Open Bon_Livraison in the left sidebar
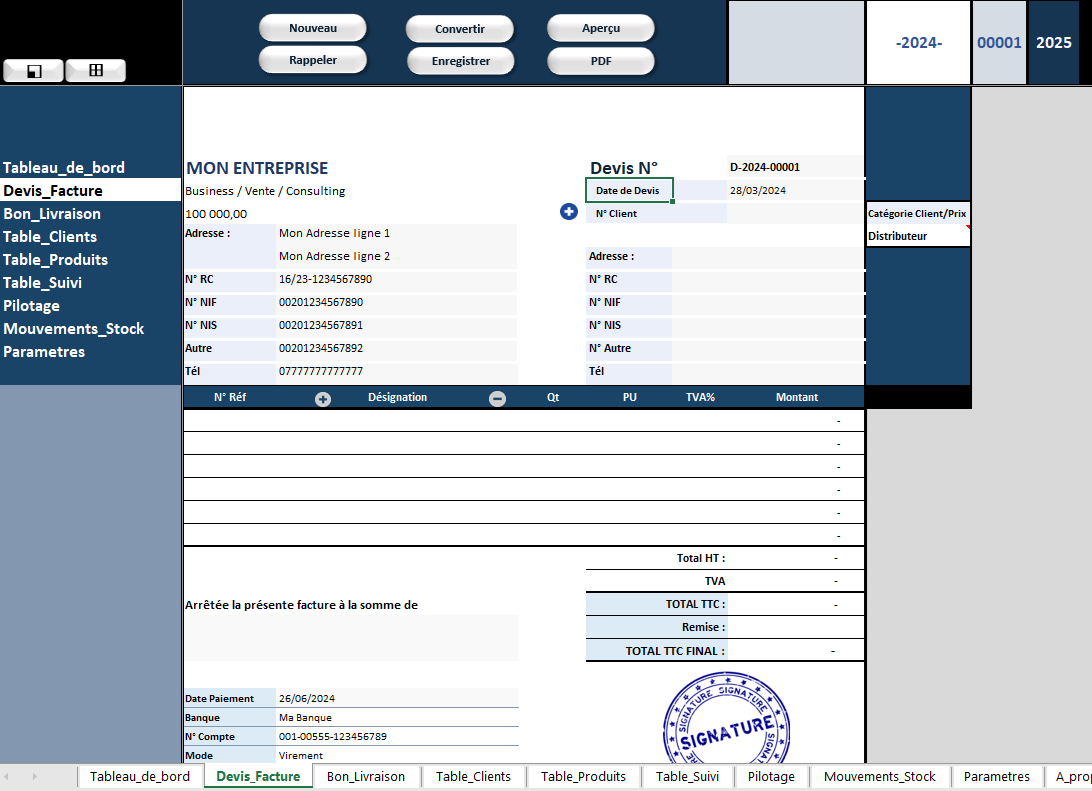This screenshot has width=1092, height=791. [52, 214]
